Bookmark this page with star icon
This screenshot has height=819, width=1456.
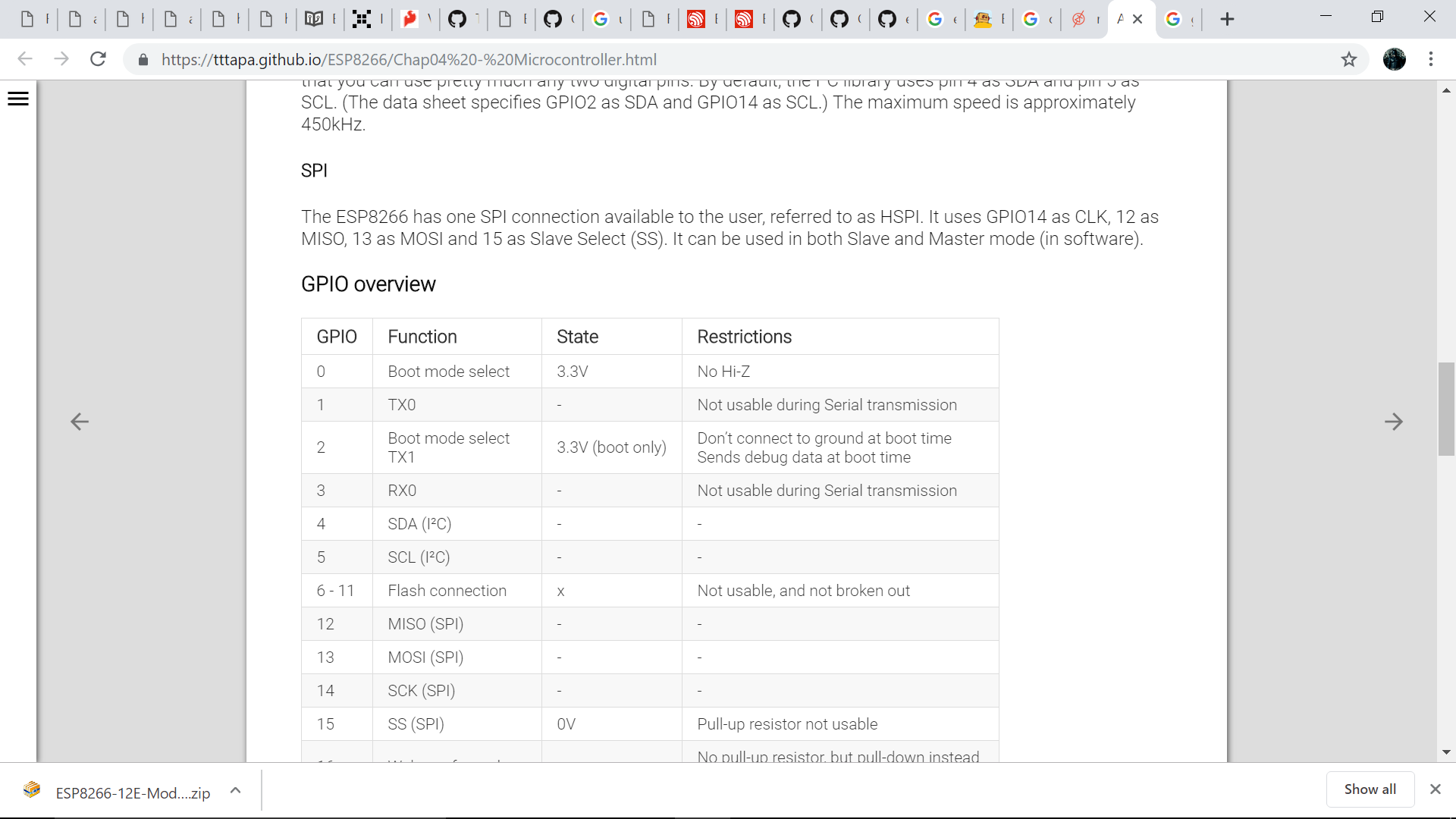tap(1348, 59)
